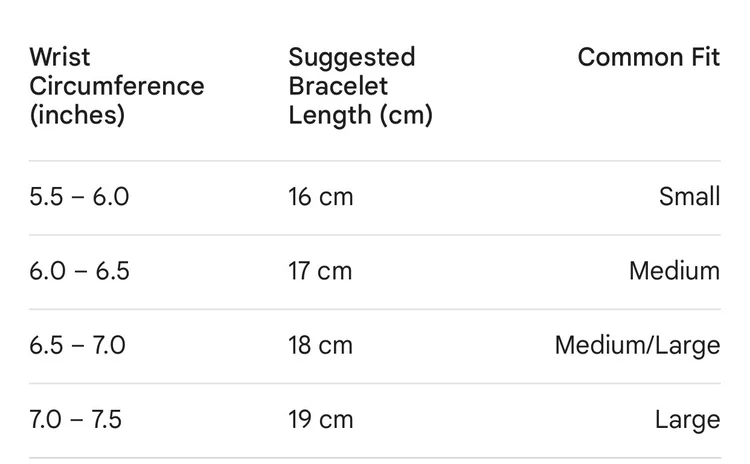Viewport: 750px width, 464px height.
Task: Click the Large fit label
Action: pos(687,419)
